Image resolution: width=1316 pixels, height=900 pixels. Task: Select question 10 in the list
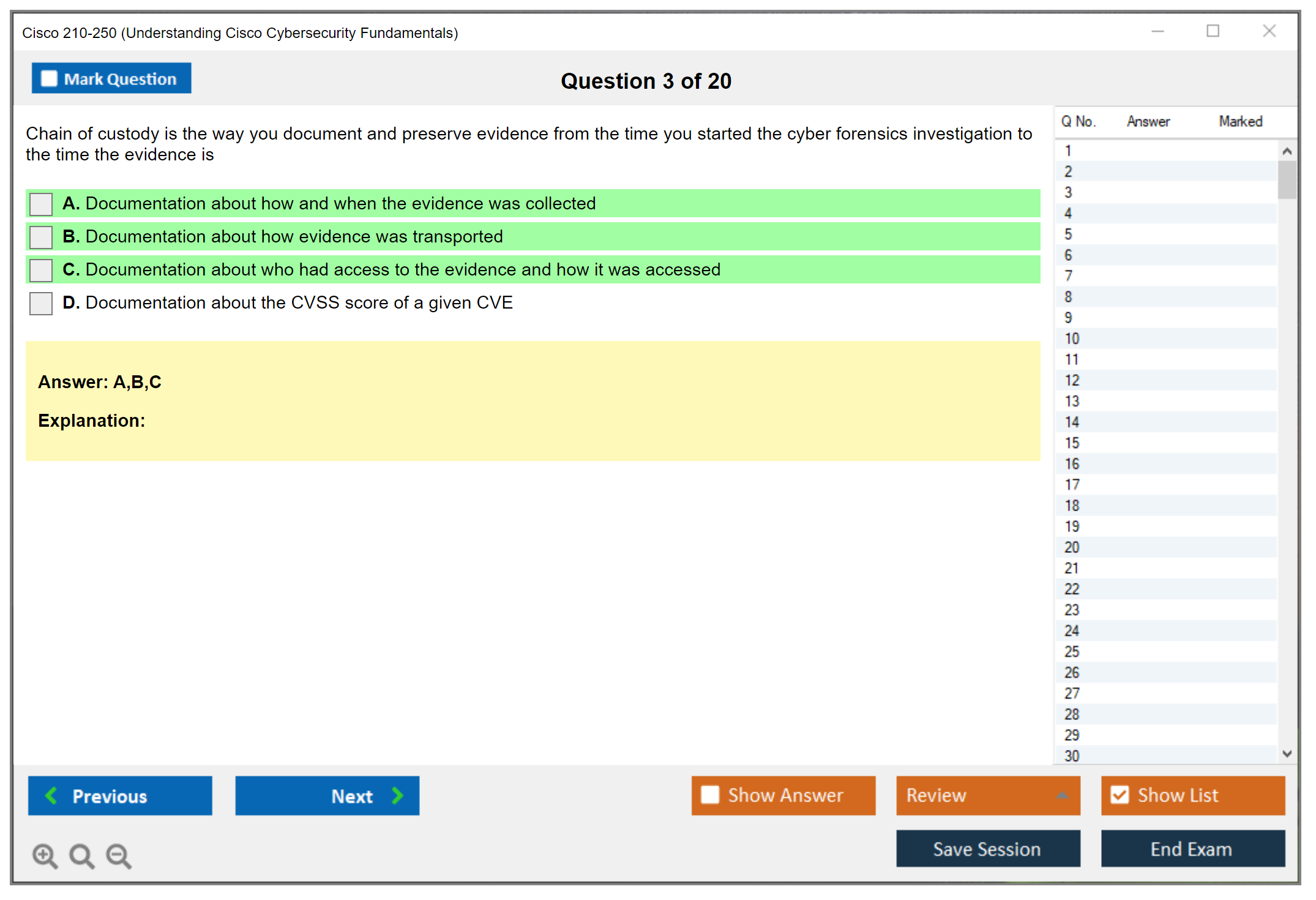pos(1072,339)
